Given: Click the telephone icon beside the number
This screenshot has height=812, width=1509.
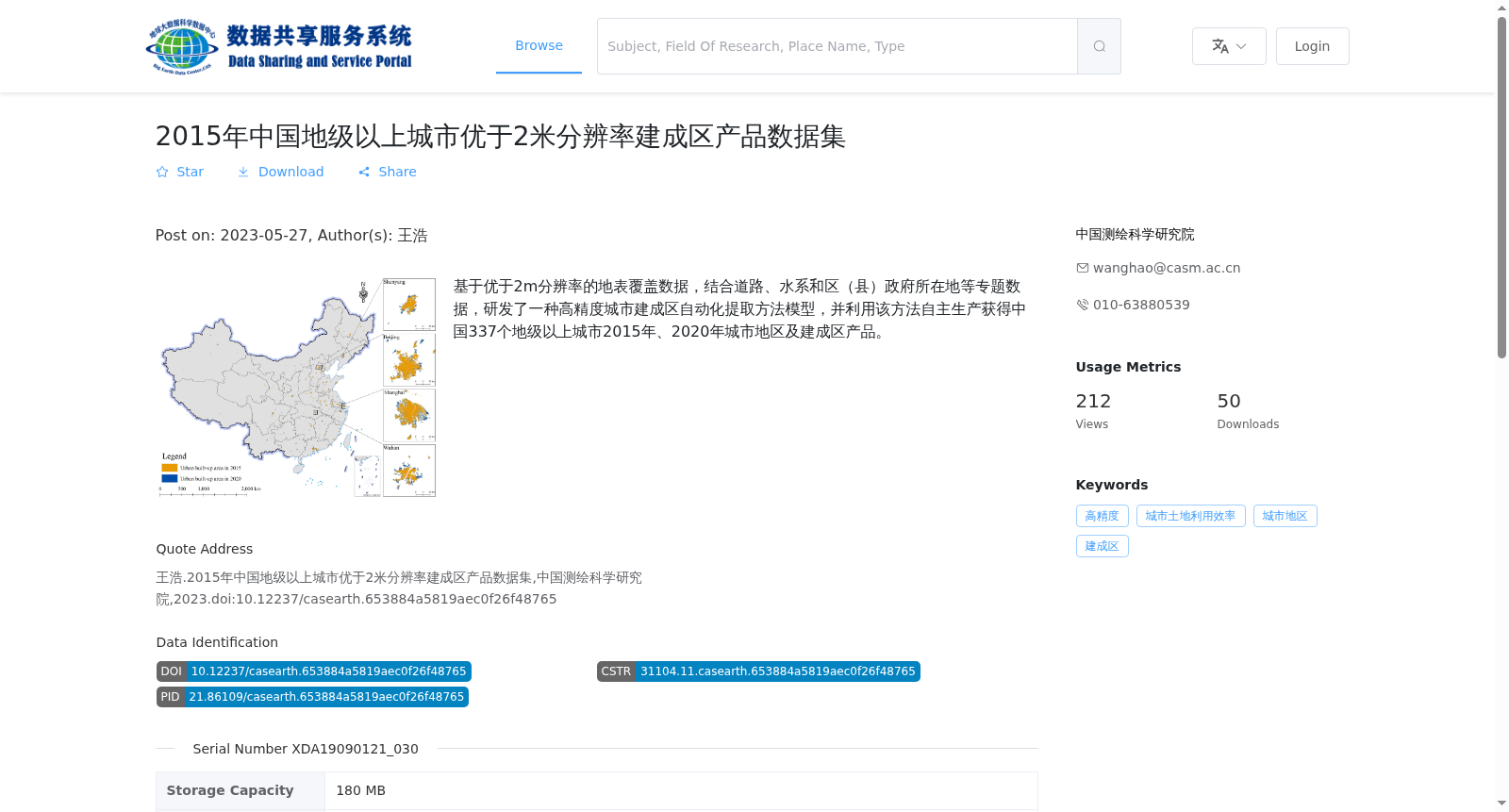Looking at the screenshot, I should 1083,305.
